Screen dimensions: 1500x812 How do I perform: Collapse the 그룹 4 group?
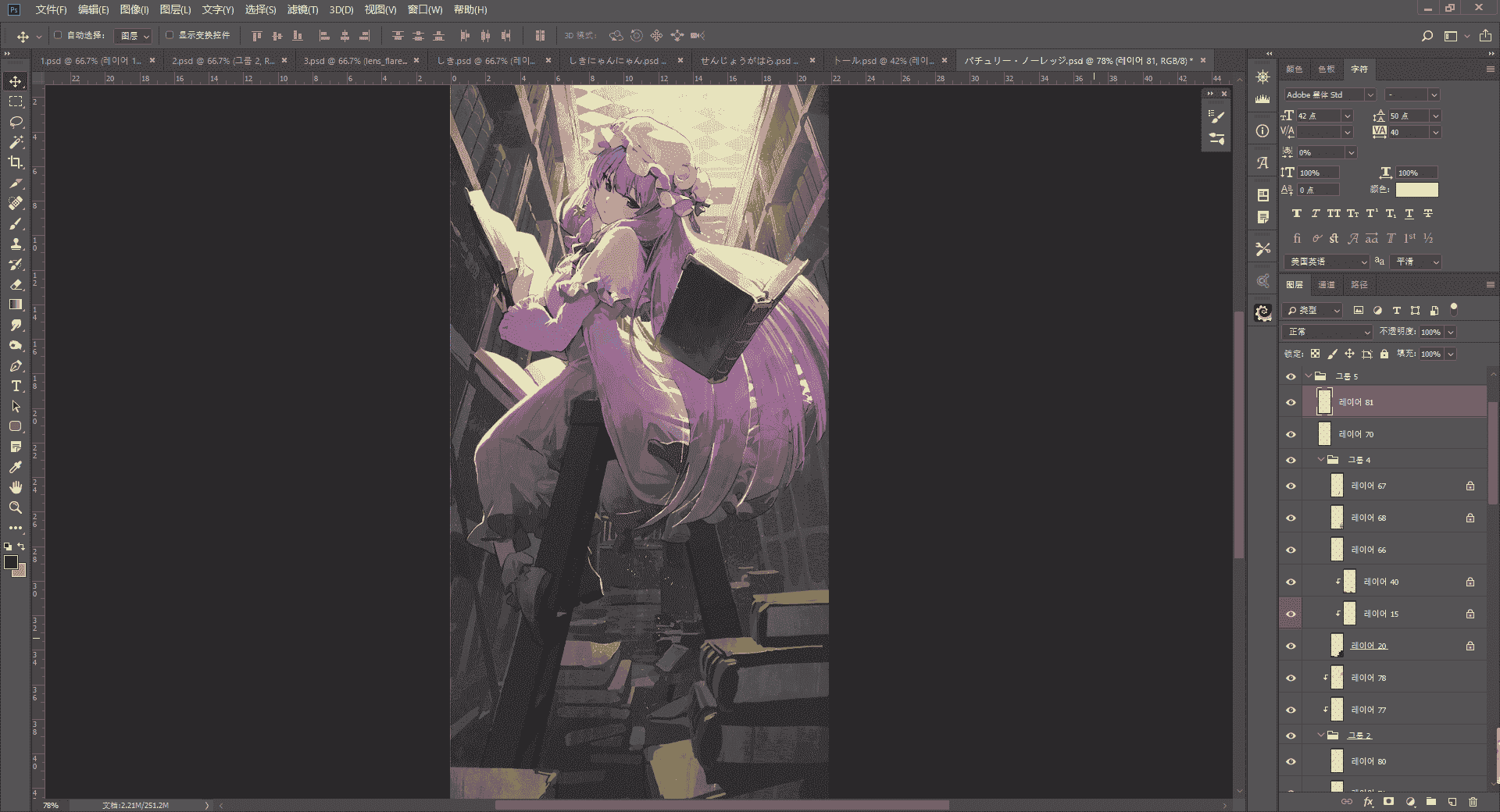tap(1321, 460)
